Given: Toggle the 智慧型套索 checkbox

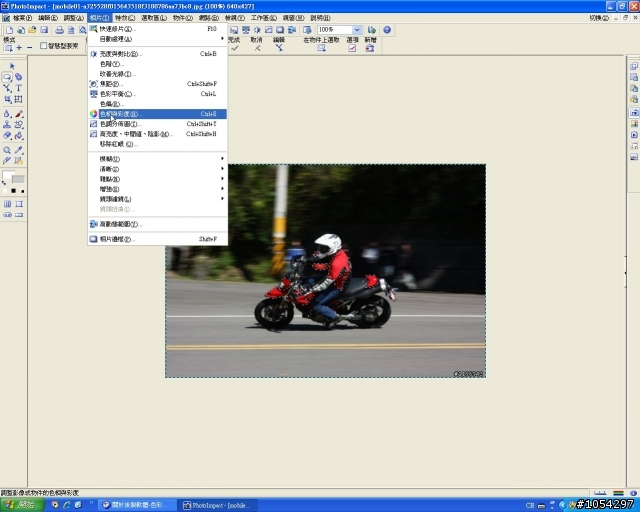Looking at the screenshot, I should 43,46.
